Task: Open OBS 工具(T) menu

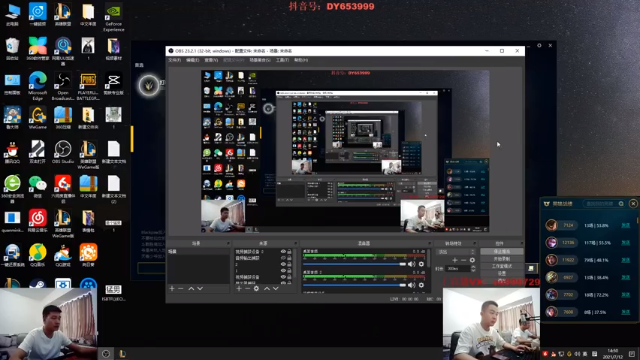Action: [x=282, y=60]
